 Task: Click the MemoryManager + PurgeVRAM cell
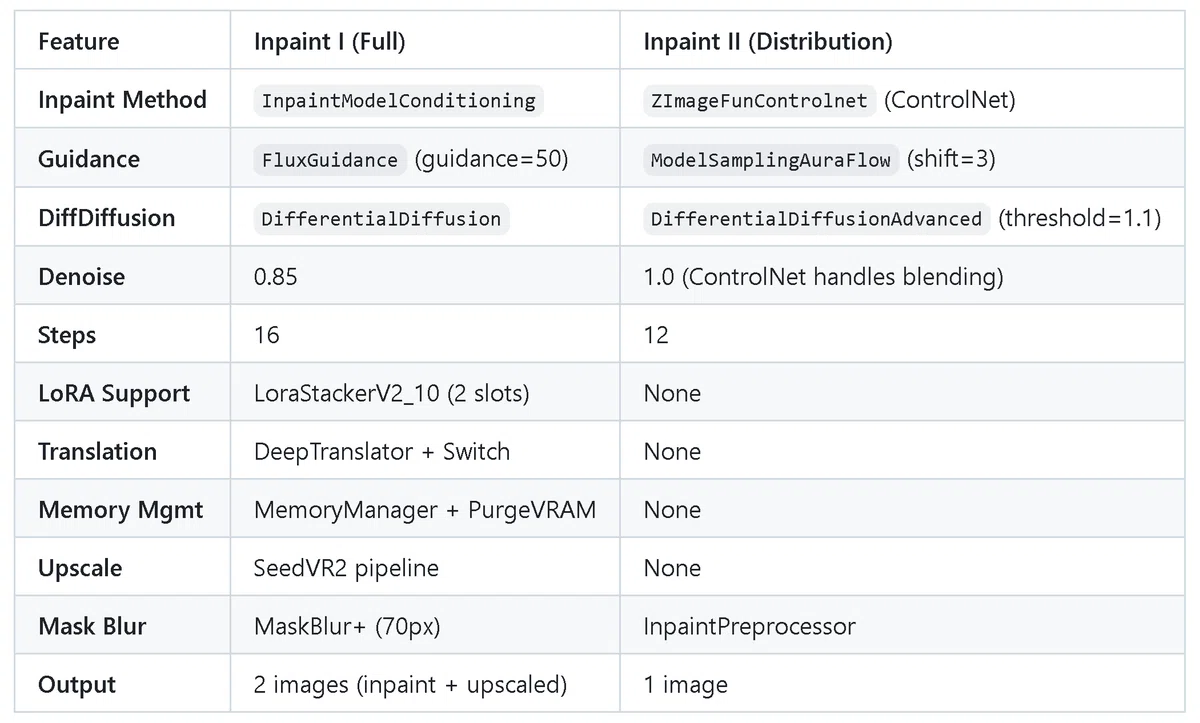(x=425, y=510)
